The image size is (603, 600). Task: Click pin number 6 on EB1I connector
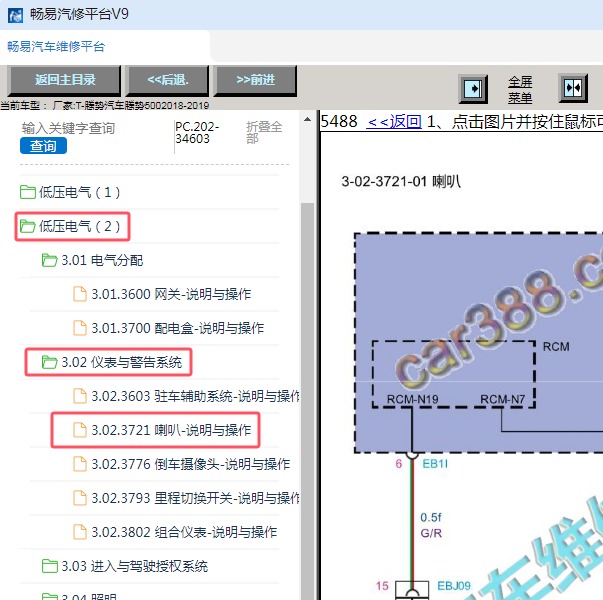pos(399,464)
